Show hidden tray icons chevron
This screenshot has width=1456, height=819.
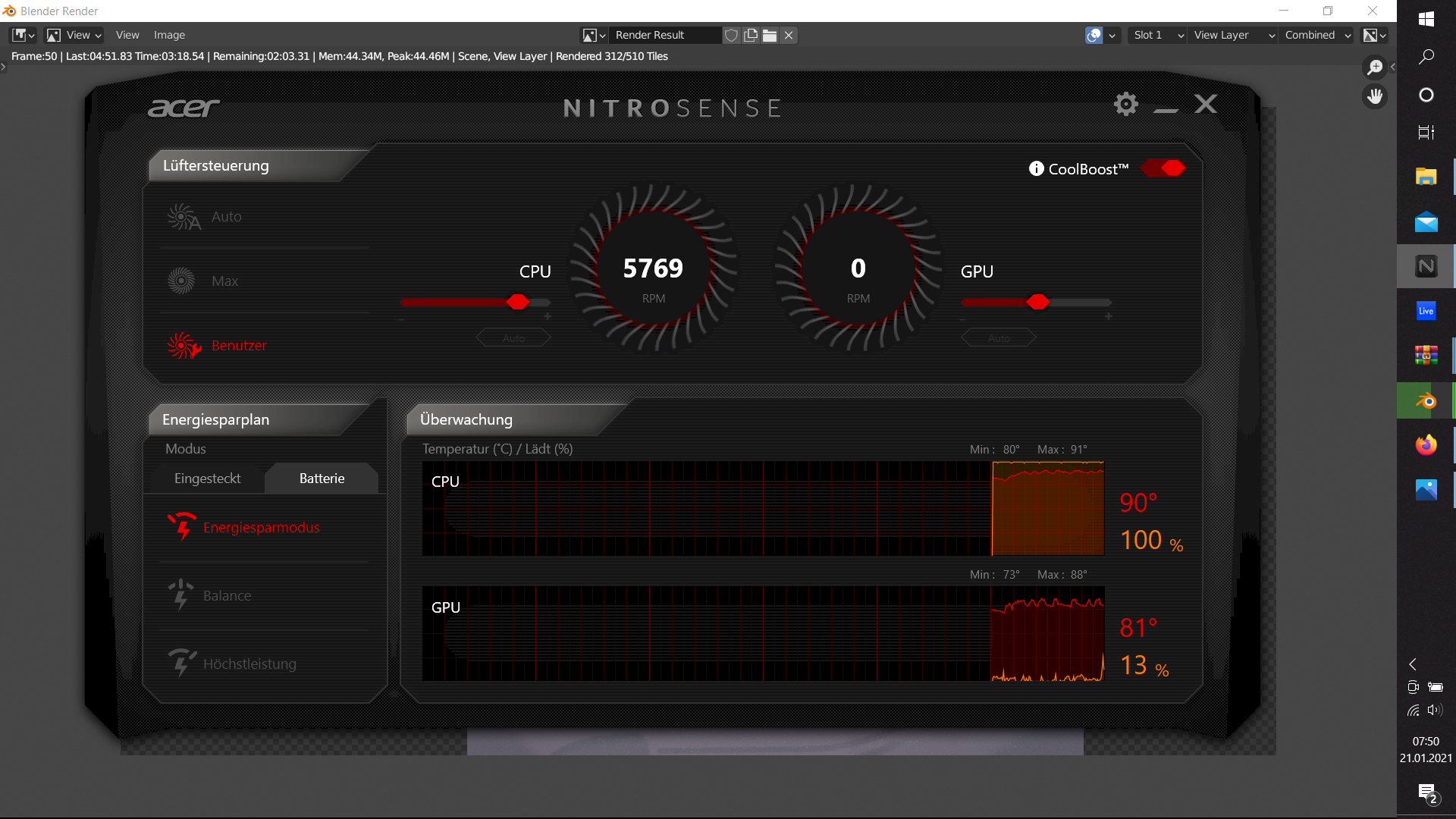point(1413,664)
